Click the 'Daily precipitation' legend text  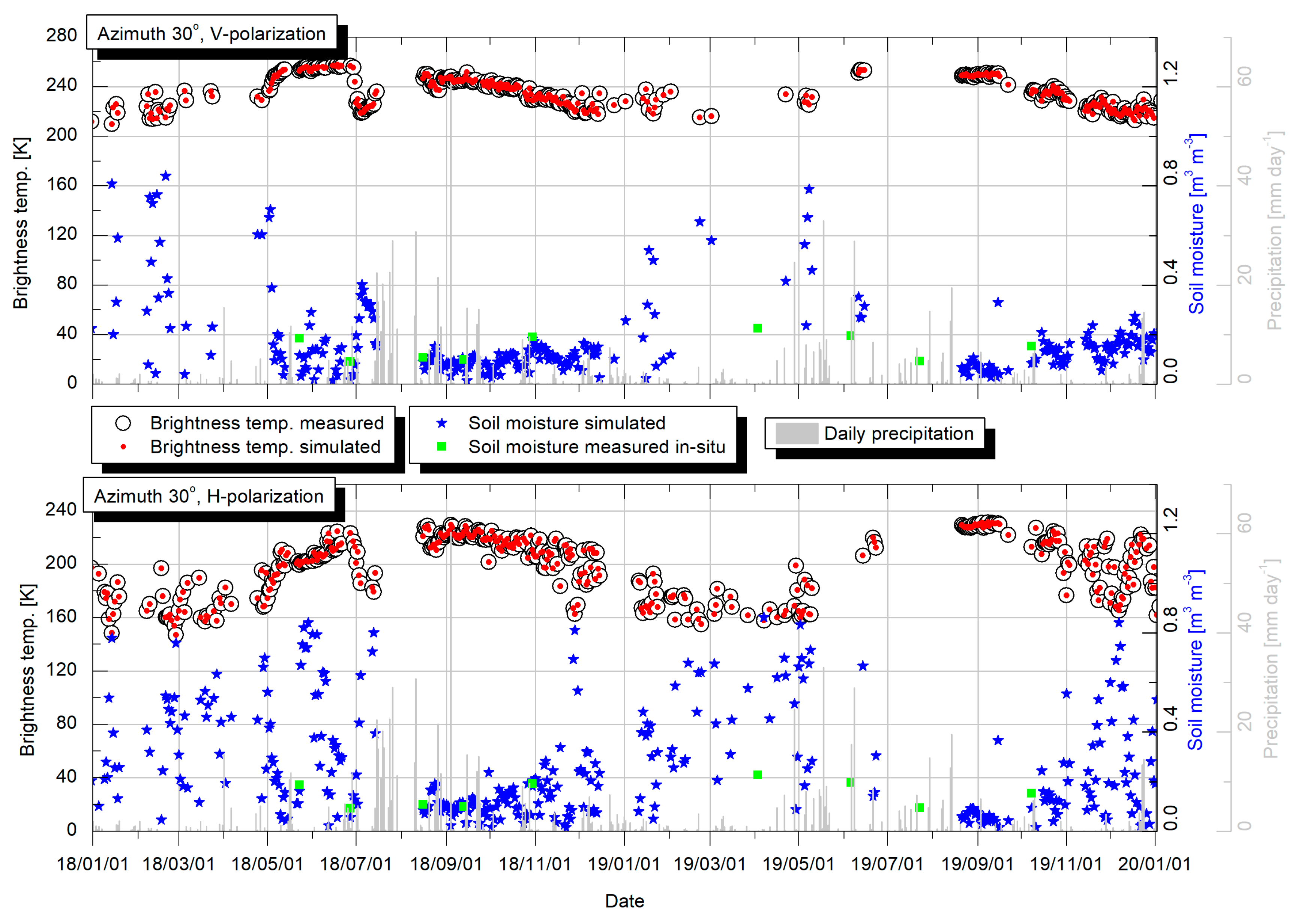click(x=899, y=433)
